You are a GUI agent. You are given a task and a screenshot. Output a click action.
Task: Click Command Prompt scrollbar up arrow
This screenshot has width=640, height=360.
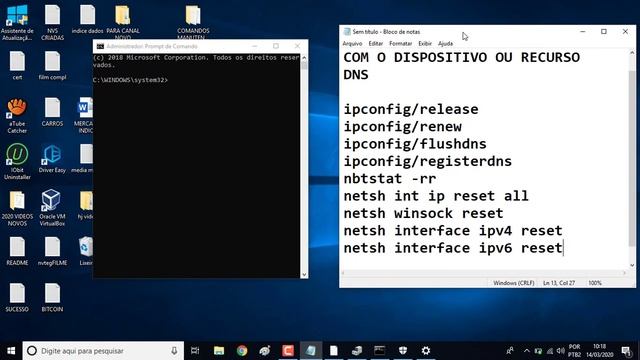(x=304, y=58)
